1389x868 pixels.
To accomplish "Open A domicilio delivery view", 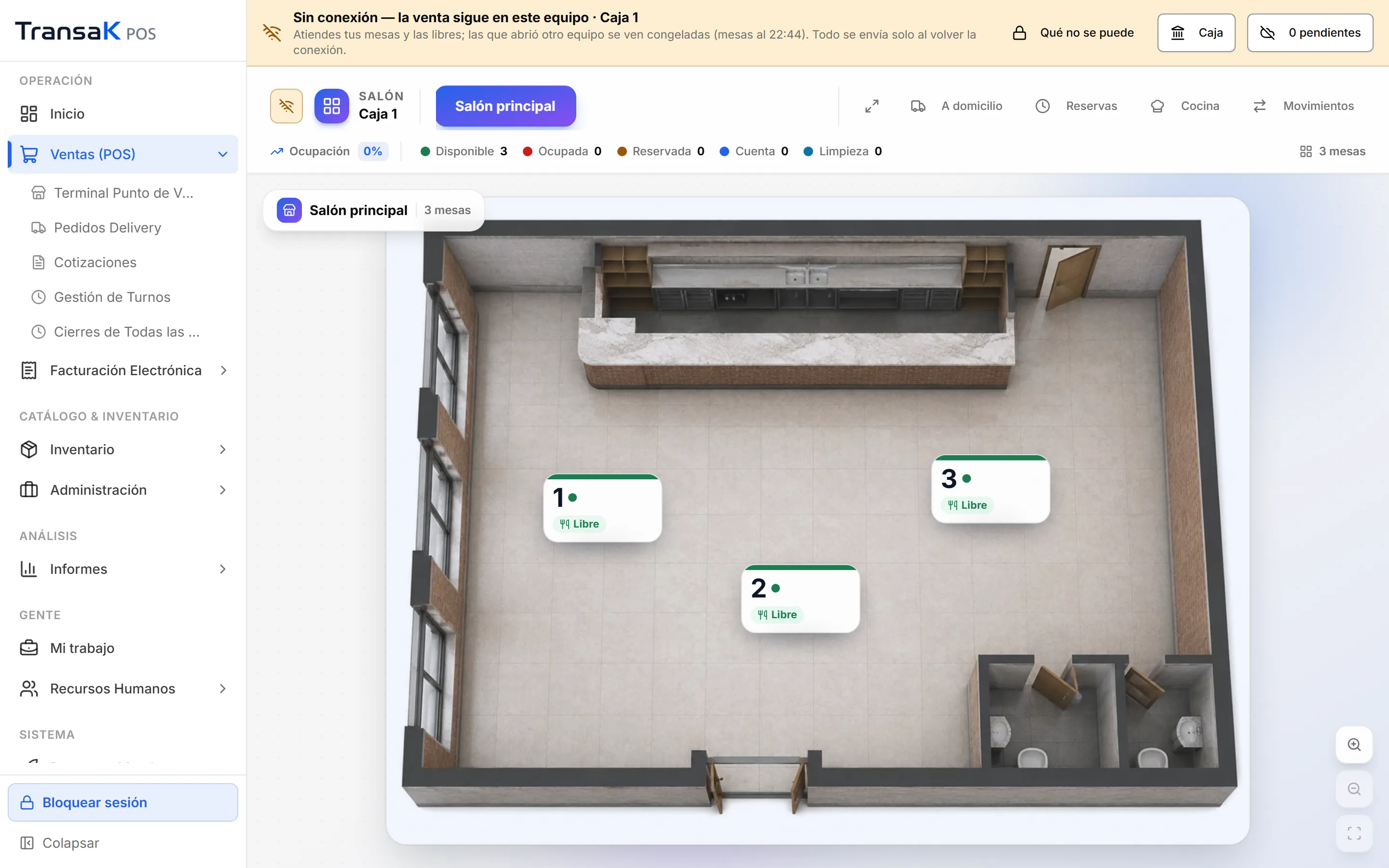I will [957, 106].
